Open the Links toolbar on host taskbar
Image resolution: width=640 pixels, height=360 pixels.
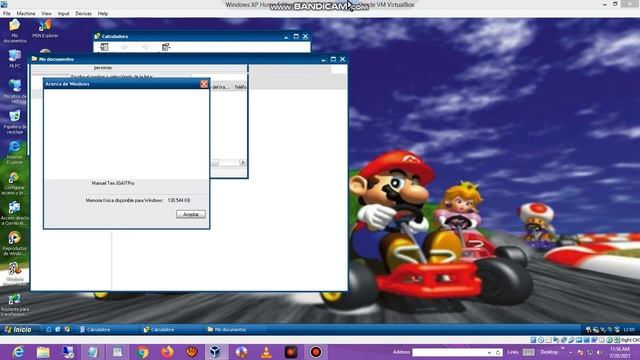point(513,352)
